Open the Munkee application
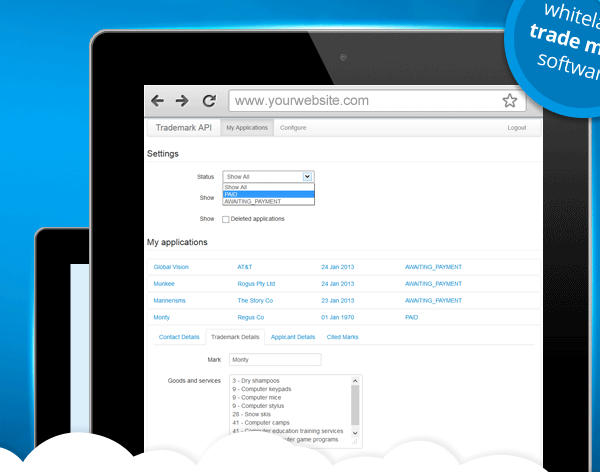The image size is (600, 472). click(164, 284)
